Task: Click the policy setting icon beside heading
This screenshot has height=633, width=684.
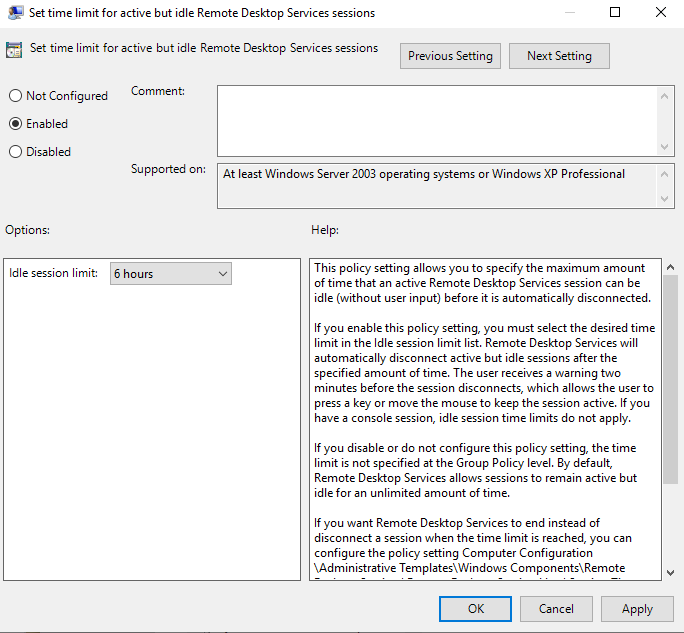Action: [15, 50]
